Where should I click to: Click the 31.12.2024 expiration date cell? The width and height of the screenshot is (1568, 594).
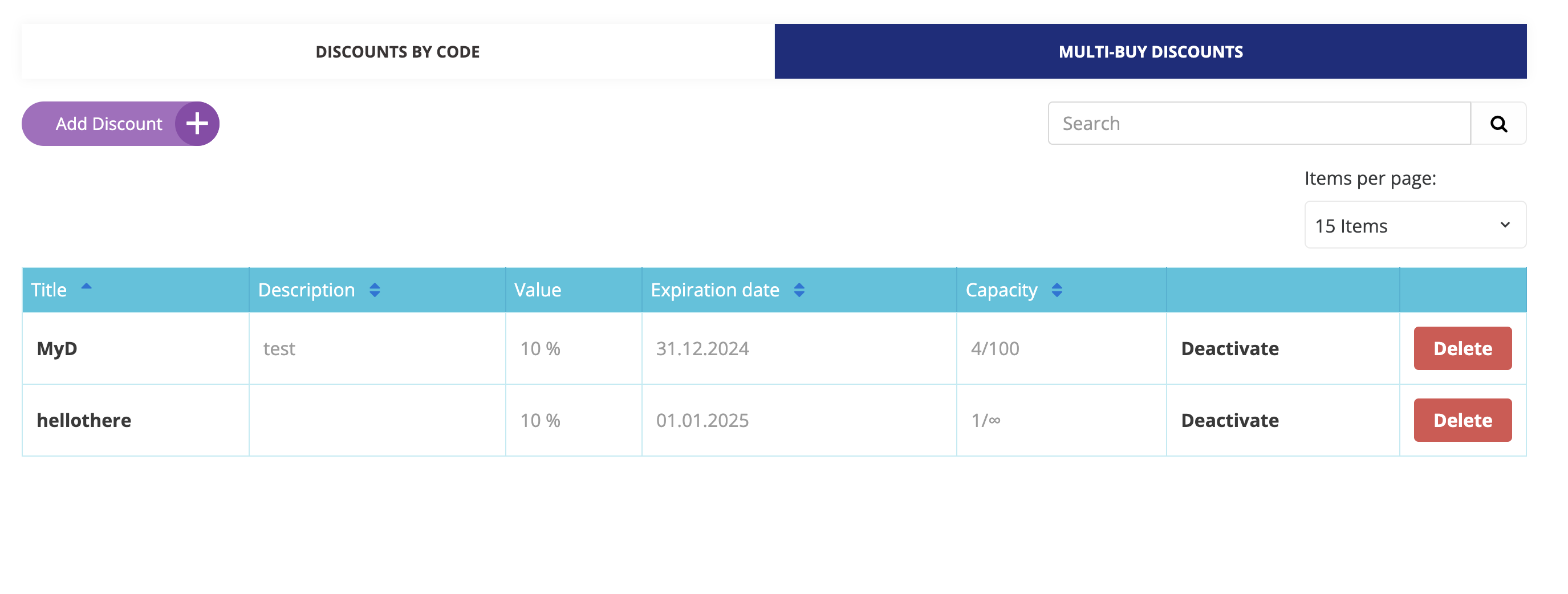pos(702,349)
